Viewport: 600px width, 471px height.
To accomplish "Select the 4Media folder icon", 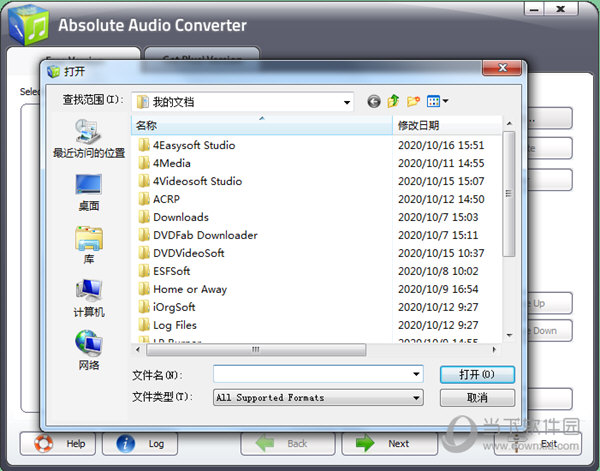I will (144, 163).
